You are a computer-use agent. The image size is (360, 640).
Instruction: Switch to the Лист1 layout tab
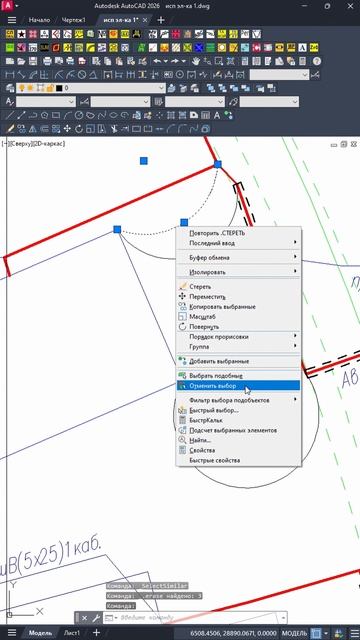coord(72,633)
